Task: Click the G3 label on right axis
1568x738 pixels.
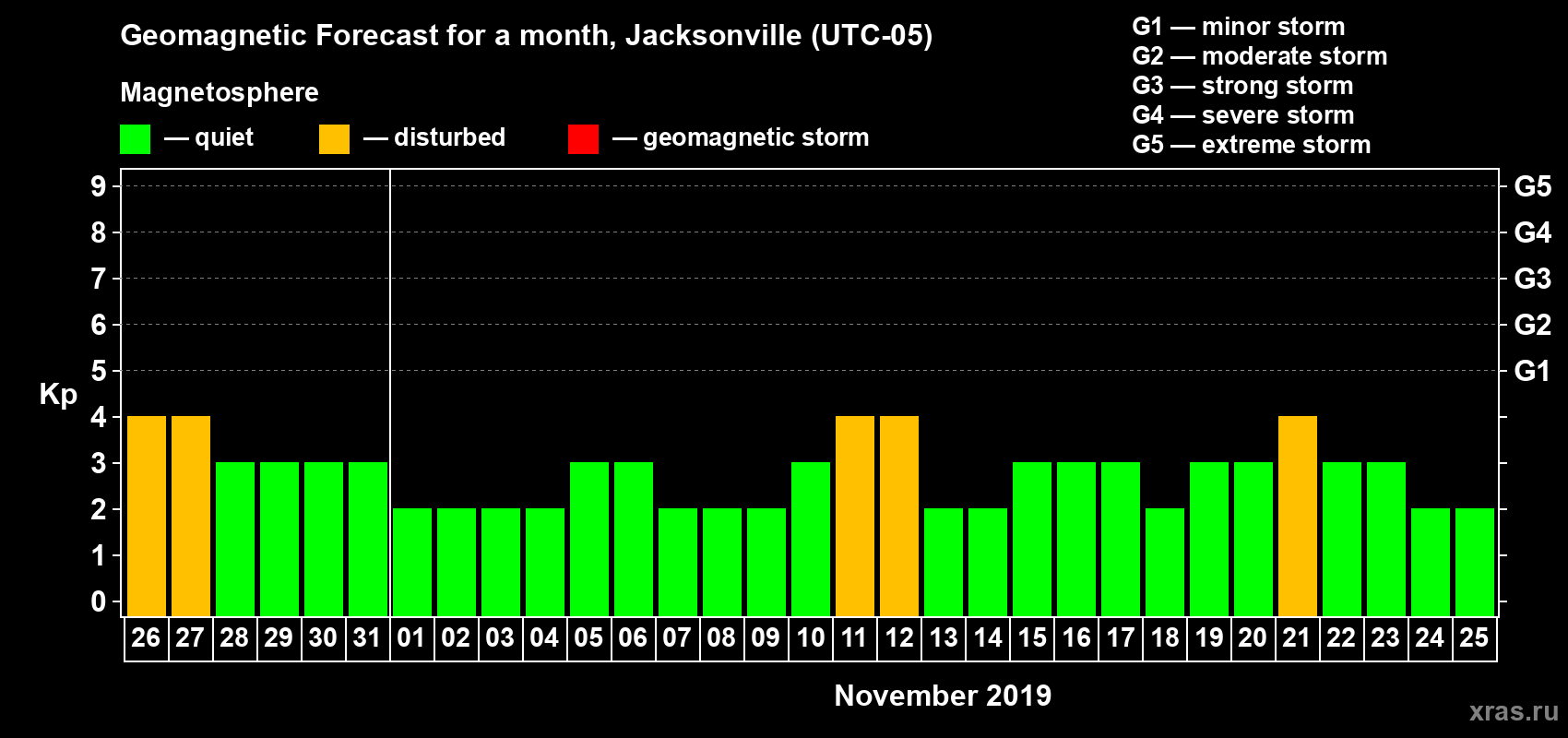Action: 1533,279
